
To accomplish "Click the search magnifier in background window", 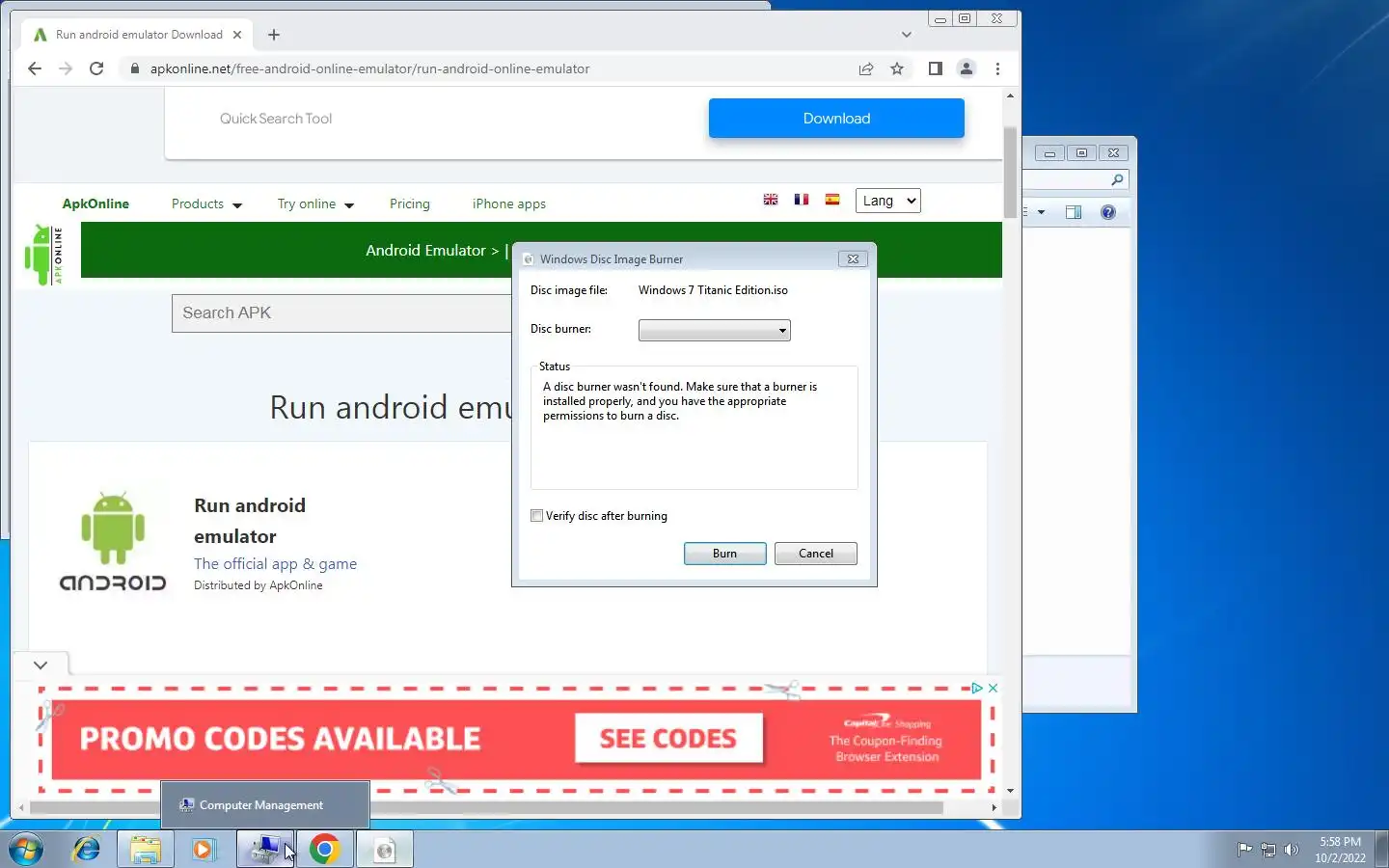I will click(x=1117, y=180).
